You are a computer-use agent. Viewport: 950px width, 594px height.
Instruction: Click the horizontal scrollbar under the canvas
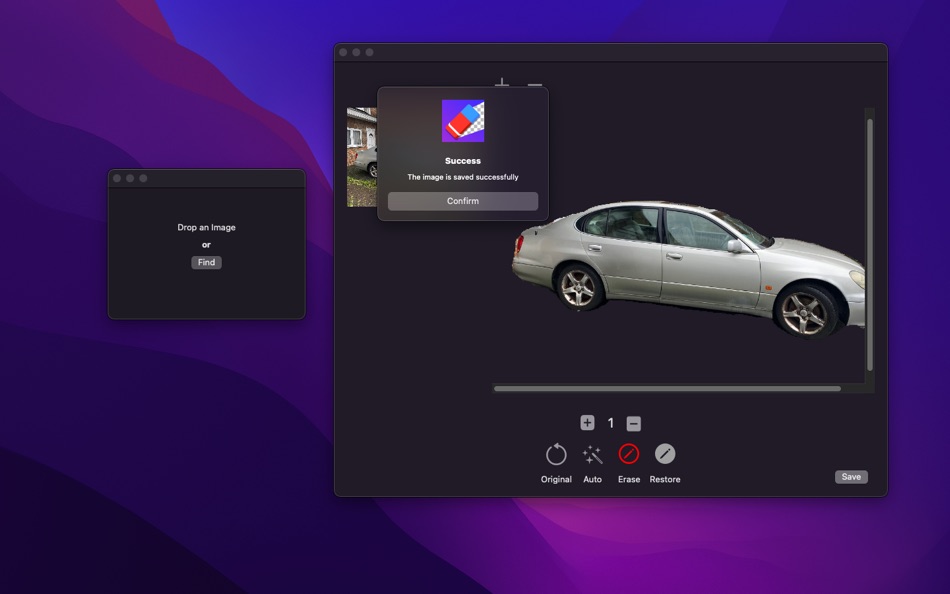point(667,389)
